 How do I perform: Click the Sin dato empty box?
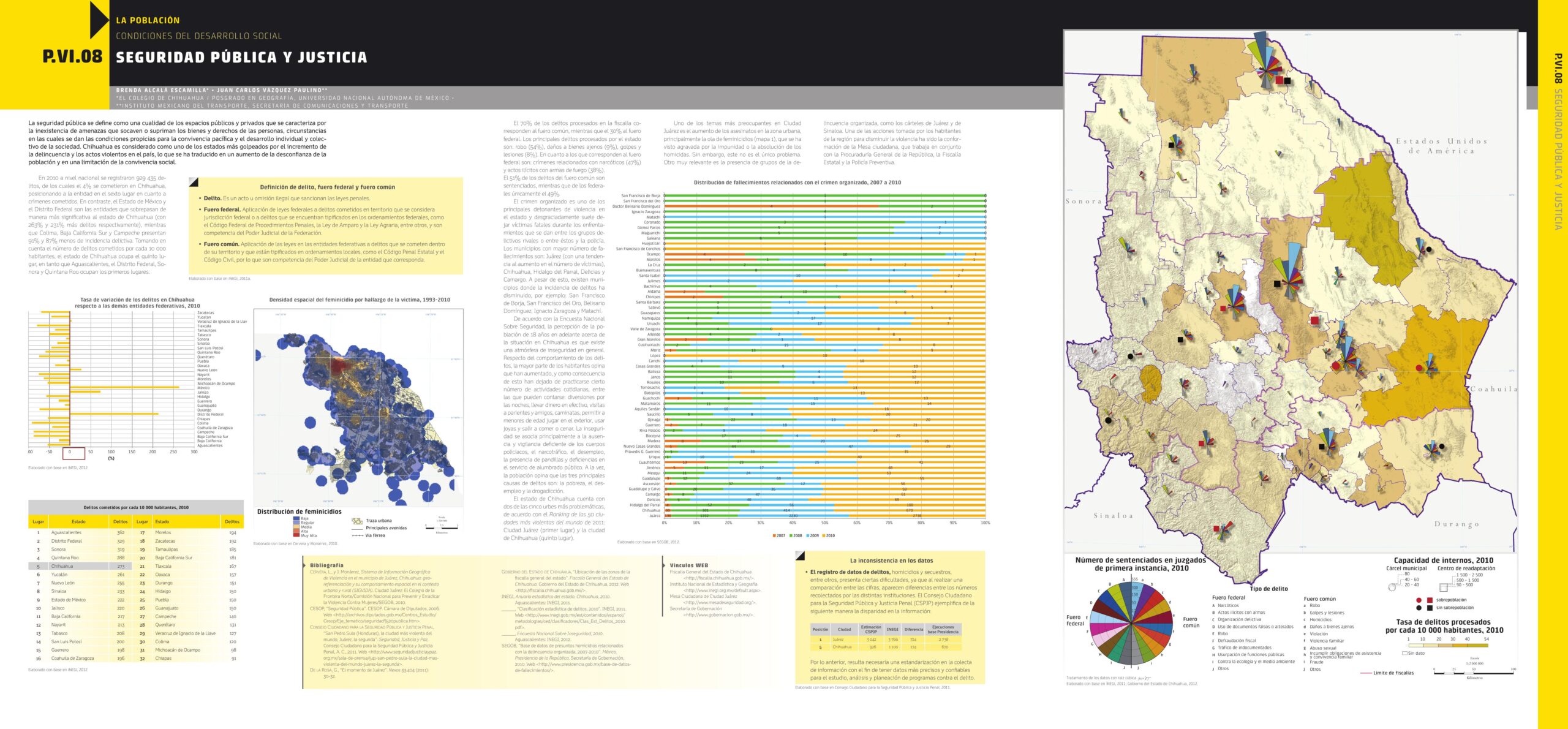1404,653
